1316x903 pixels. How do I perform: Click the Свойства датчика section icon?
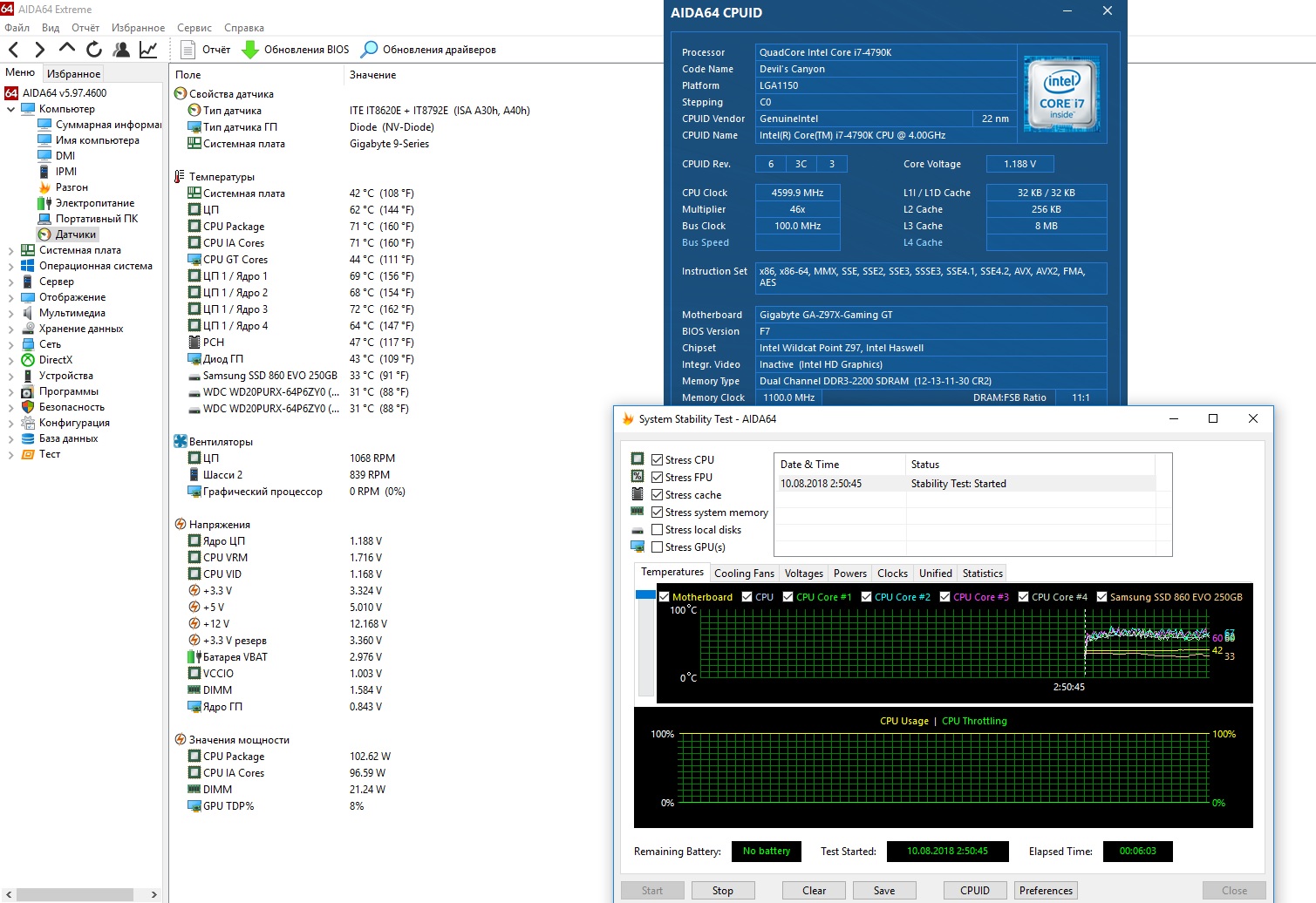tap(181, 94)
